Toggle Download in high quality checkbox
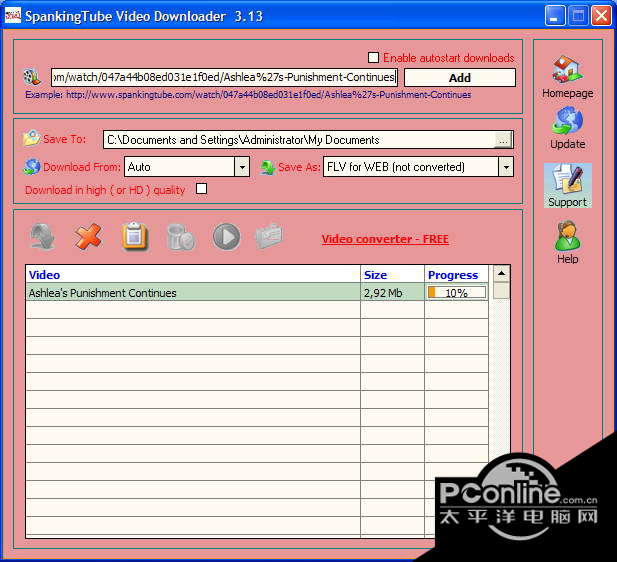The width and height of the screenshot is (617, 562). click(x=201, y=189)
